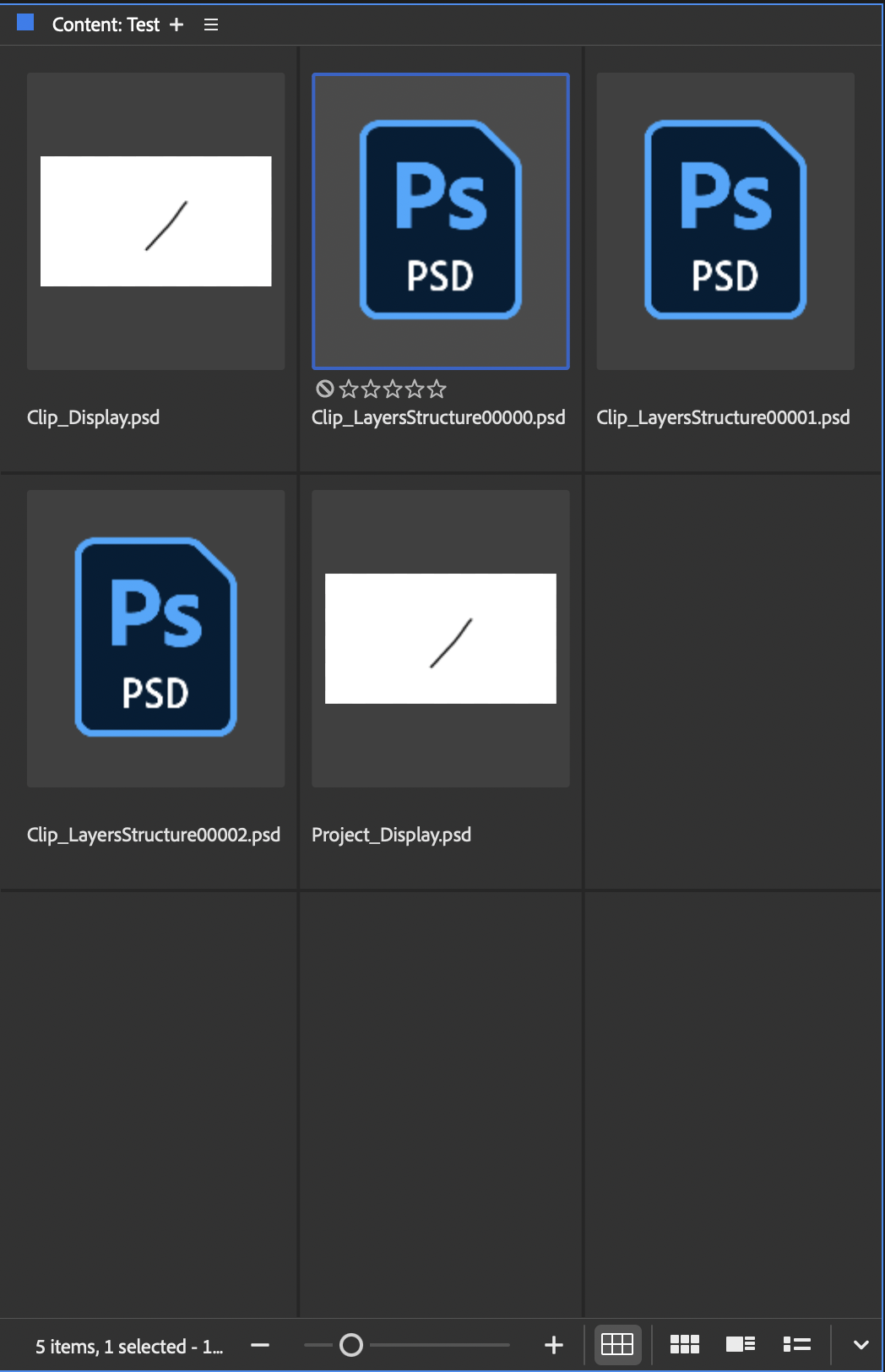Viewport: 885px width, 1372px height.
Task: Switch to thumbnails view
Action: (685, 1345)
